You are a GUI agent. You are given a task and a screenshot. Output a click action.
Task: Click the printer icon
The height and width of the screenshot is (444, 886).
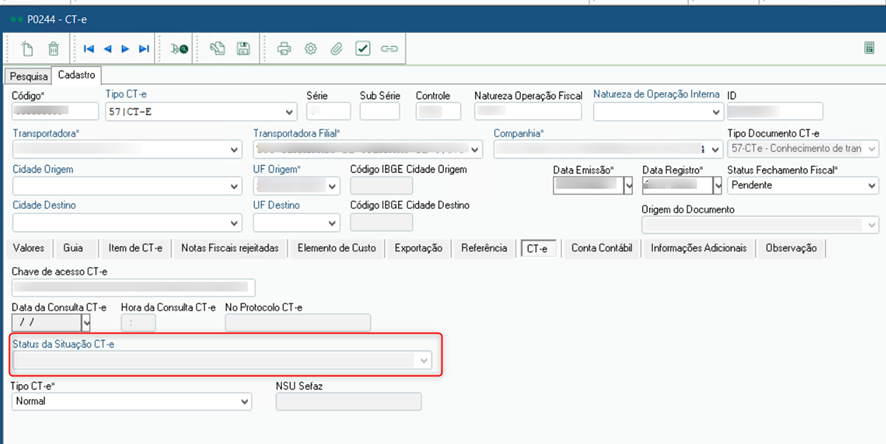(284, 49)
